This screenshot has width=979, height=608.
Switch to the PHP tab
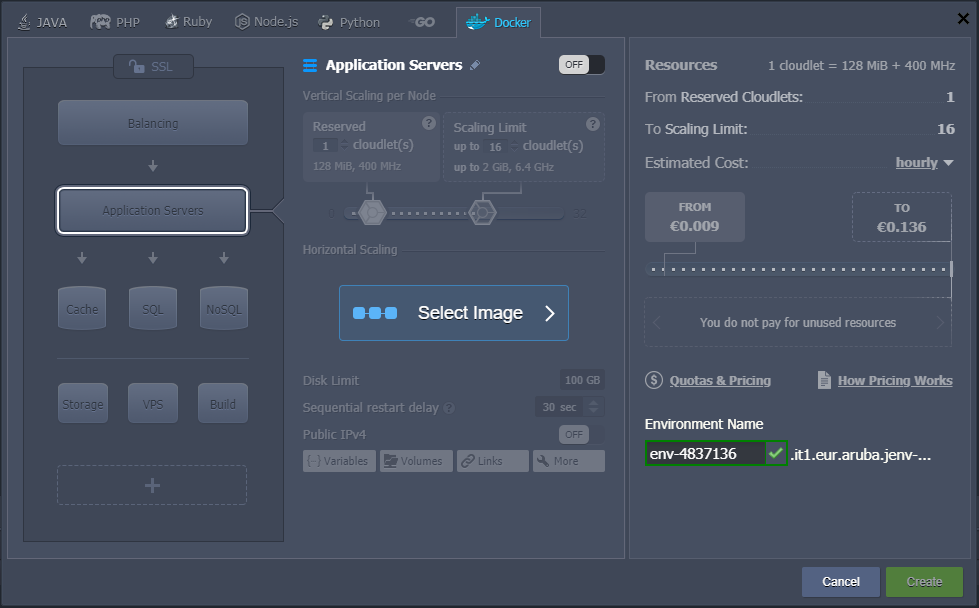(115, 22)
